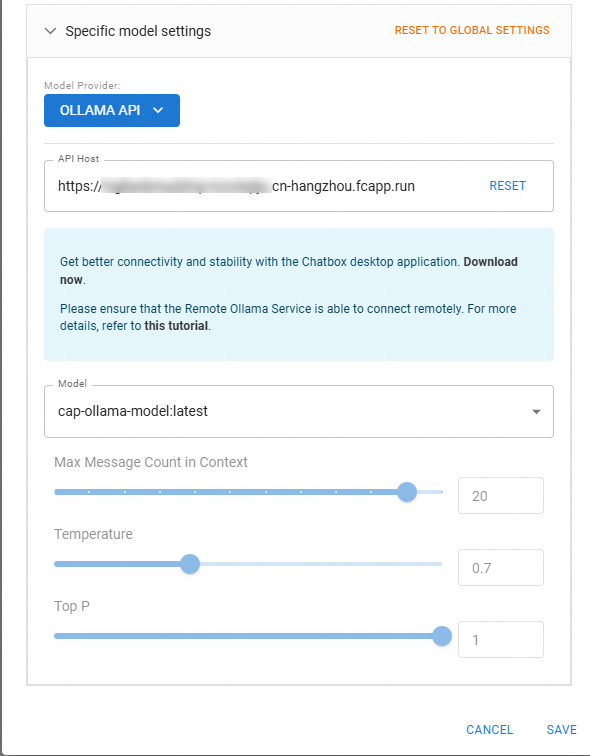Click the Max Message Count slider handle
The image size is (590, 756).
(407, 492)
